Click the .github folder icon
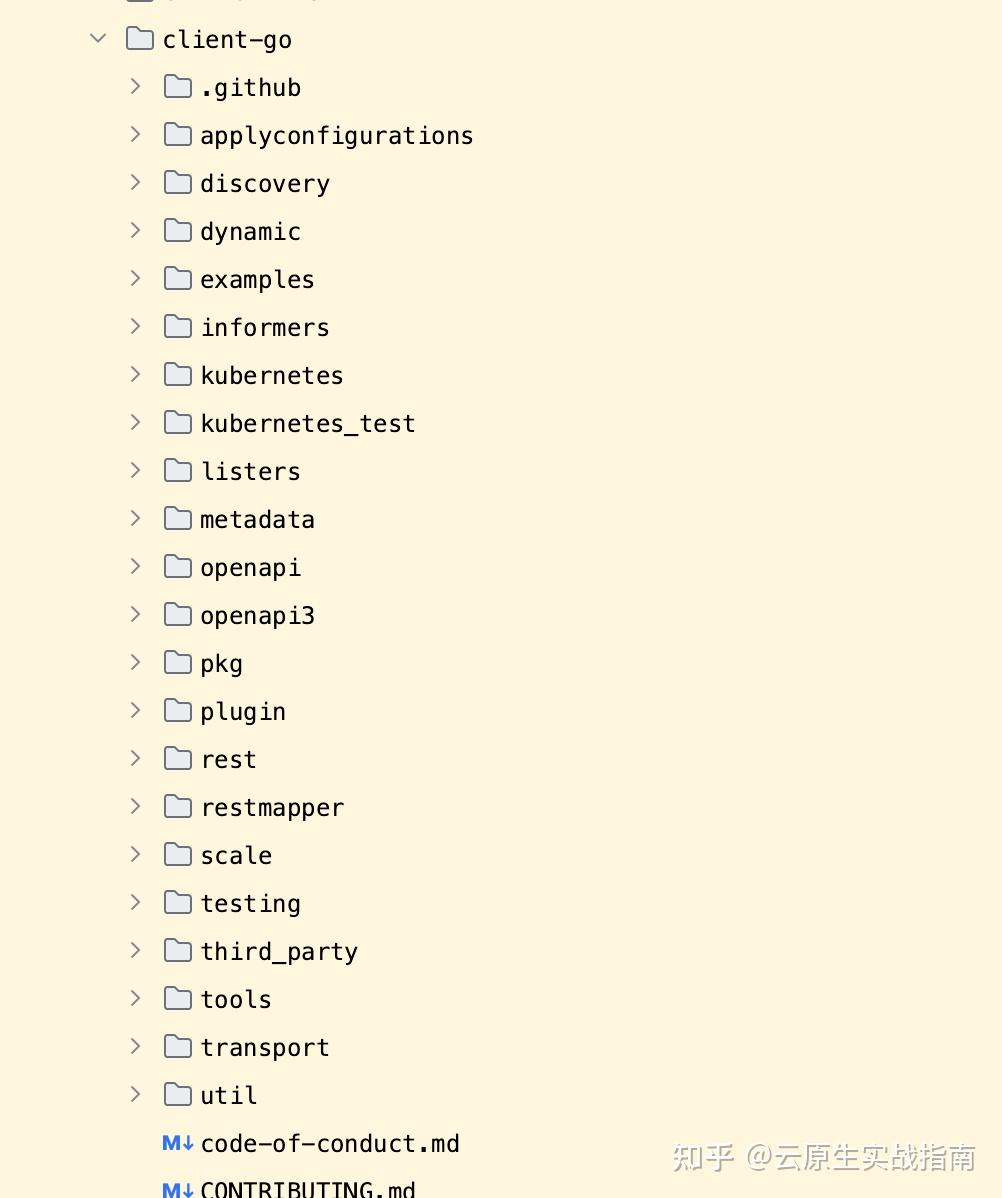Viewport: 1002px width, 1198px height. pyautogui.click(x=177, y=86)
